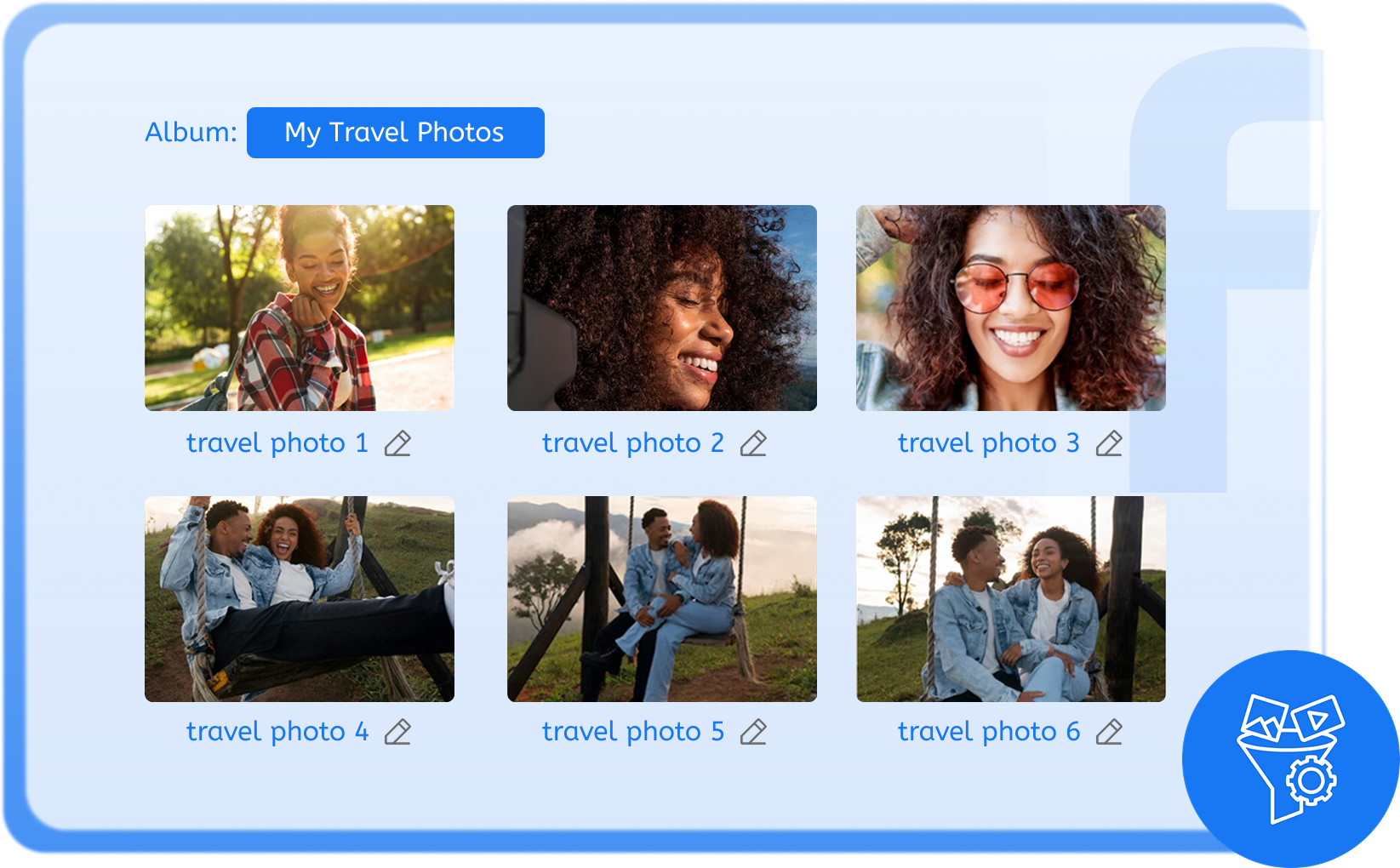Screen dimensions: 1400x868
Task: Click the "travel photo 1" caption text
Action: [x=277, y=443]
